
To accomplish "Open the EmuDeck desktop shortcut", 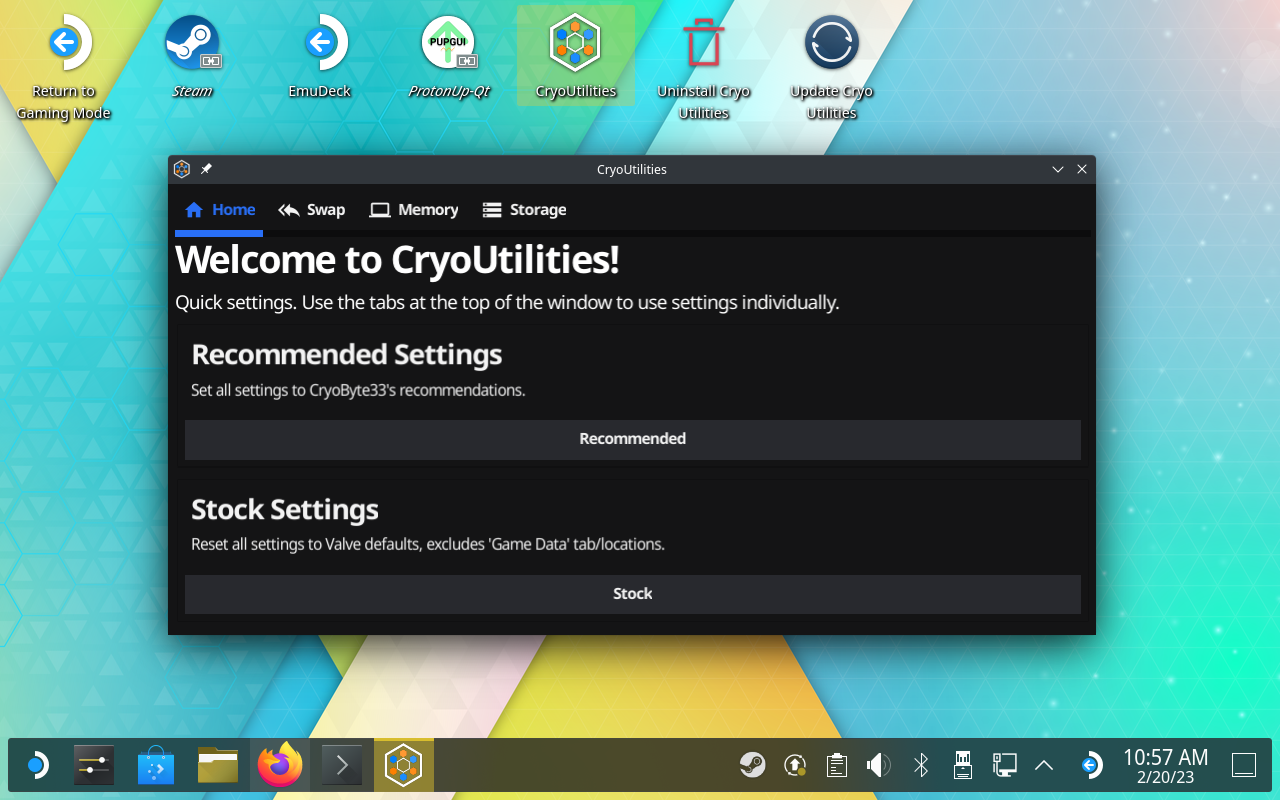I will click(320, 45).
